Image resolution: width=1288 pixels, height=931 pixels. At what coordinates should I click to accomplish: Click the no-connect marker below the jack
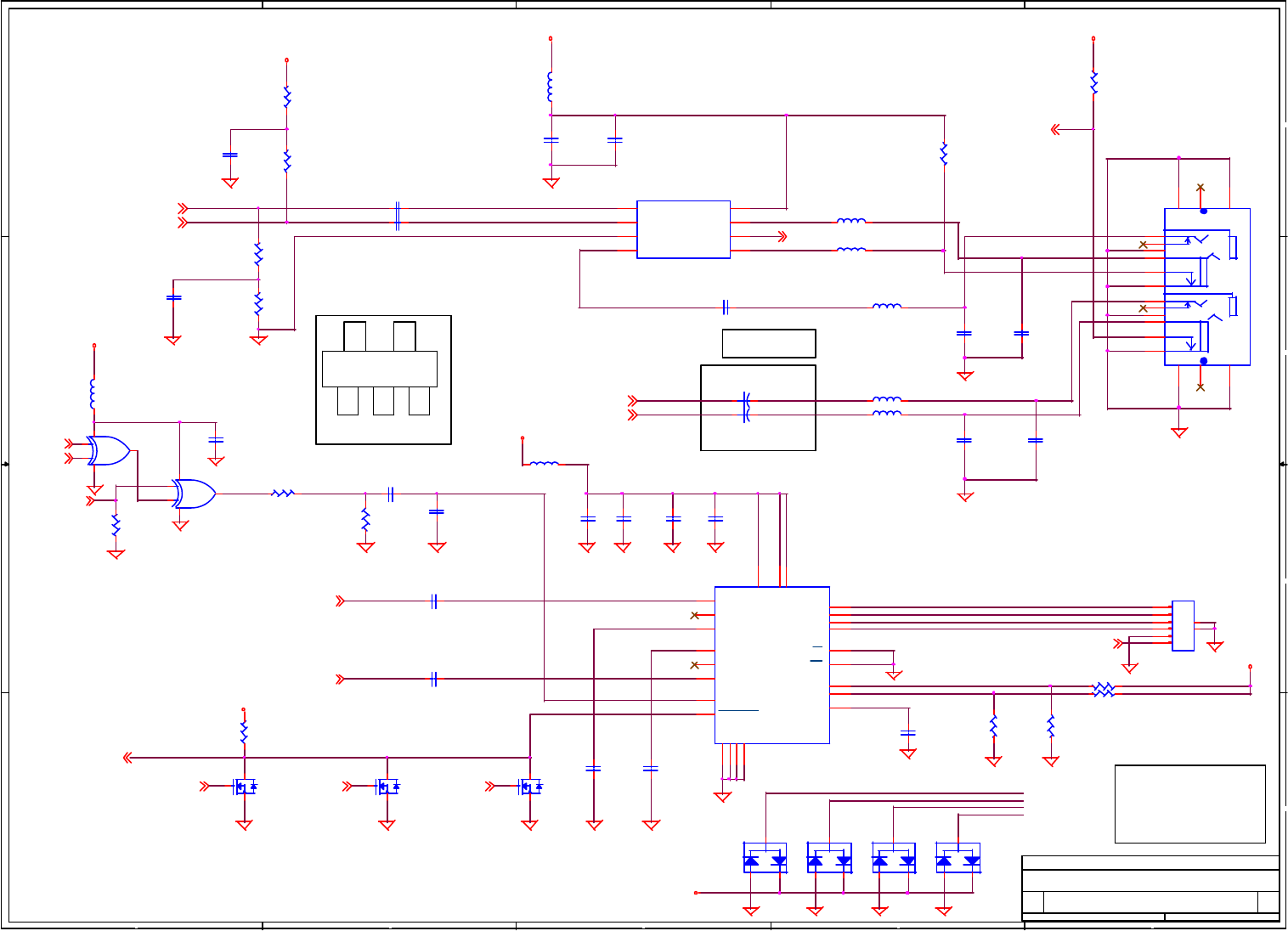1200,387
